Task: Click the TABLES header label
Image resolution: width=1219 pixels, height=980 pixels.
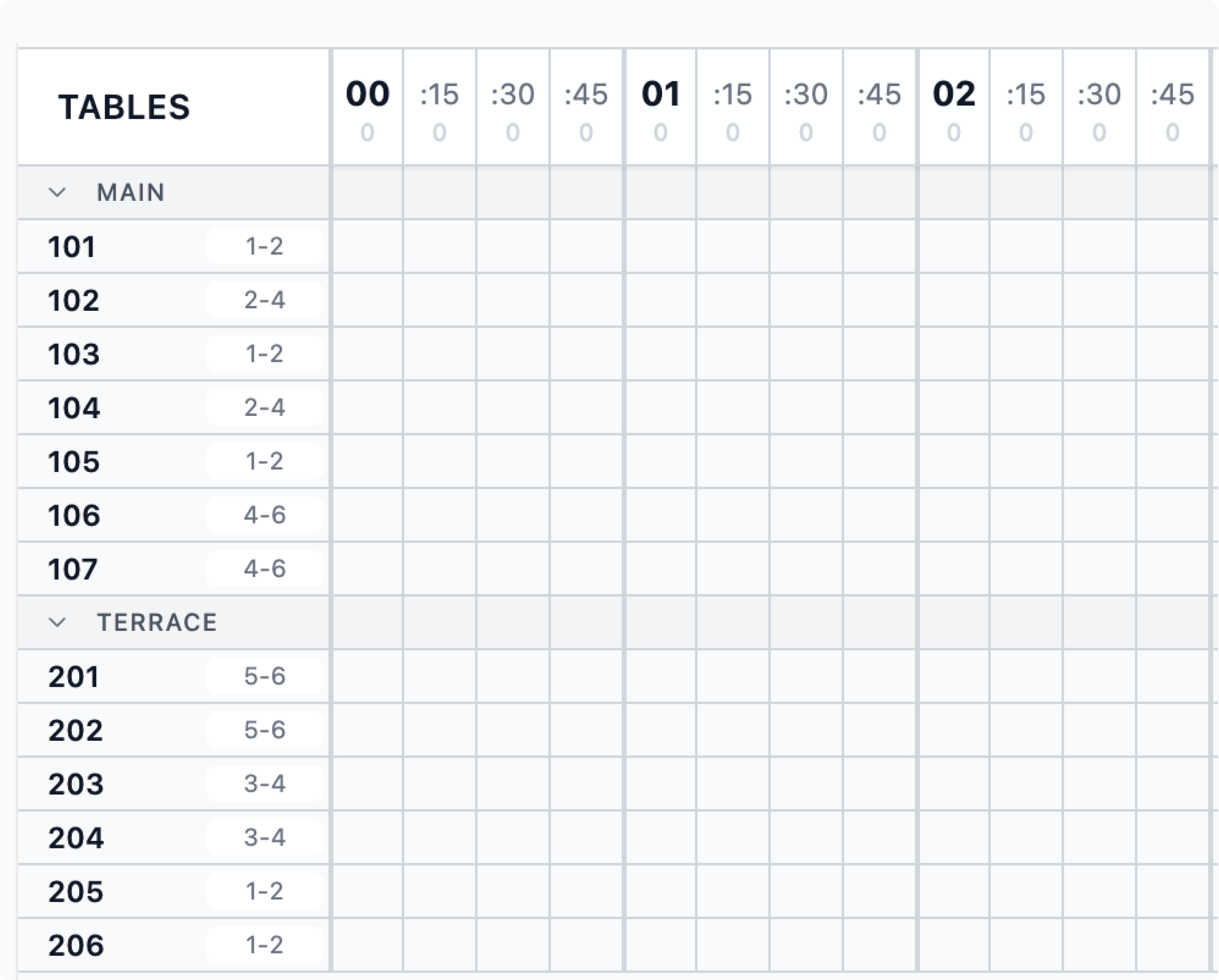Action: [124, 107]
